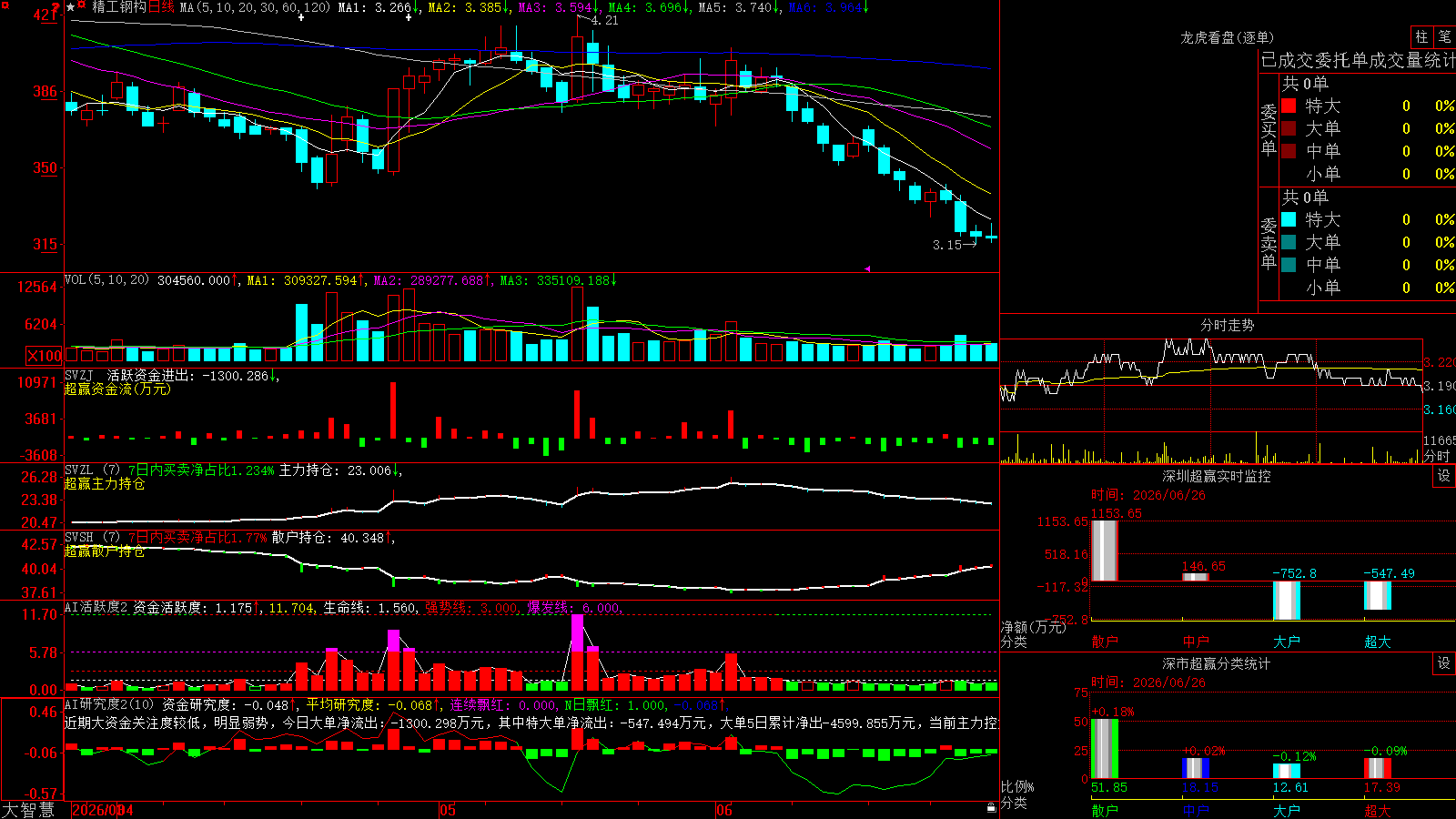The image size is (1456, 819).
Task: Click the 龙虎看盘(逐单) panel title
Action: (1227, 37)
